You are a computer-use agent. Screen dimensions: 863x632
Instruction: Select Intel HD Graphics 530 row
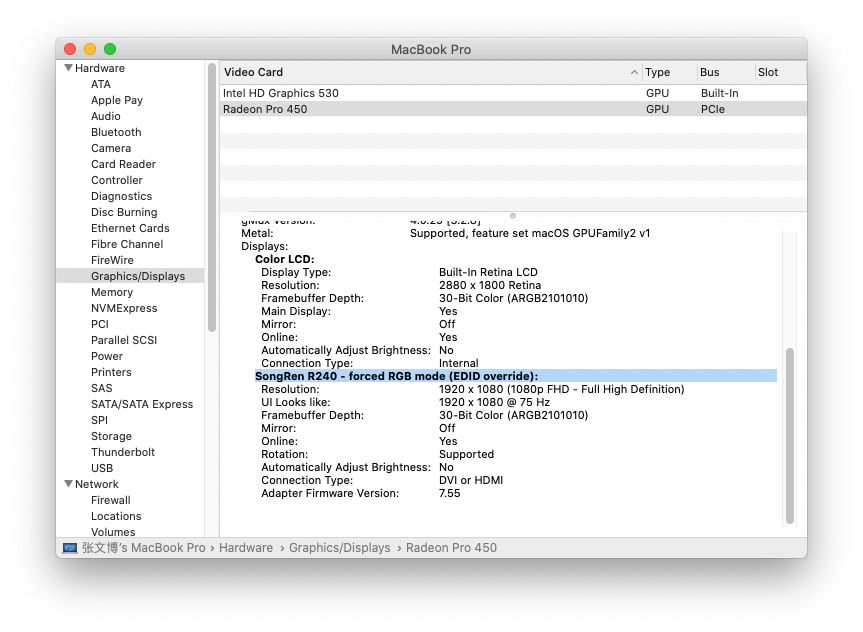[x=513, y=93]
